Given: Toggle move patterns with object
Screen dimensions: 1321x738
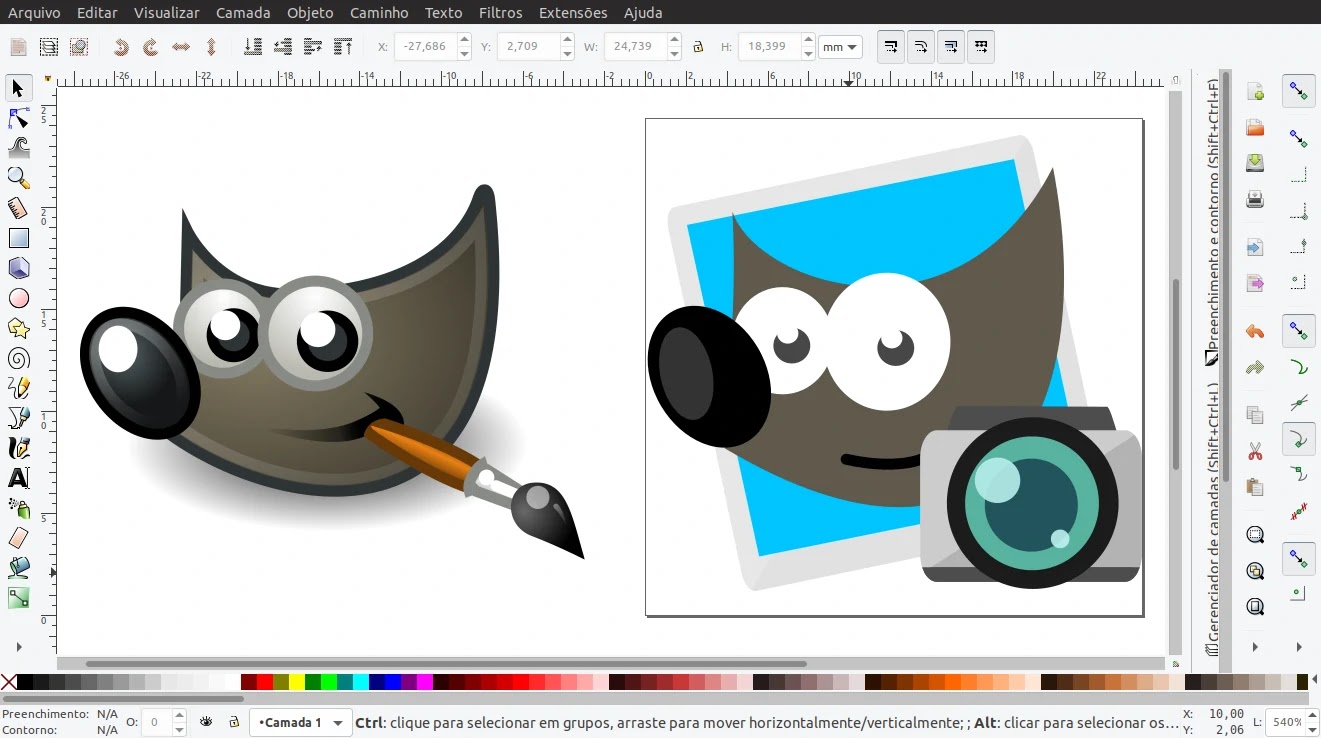Looking at the screenshot, I should pos(981,47).
